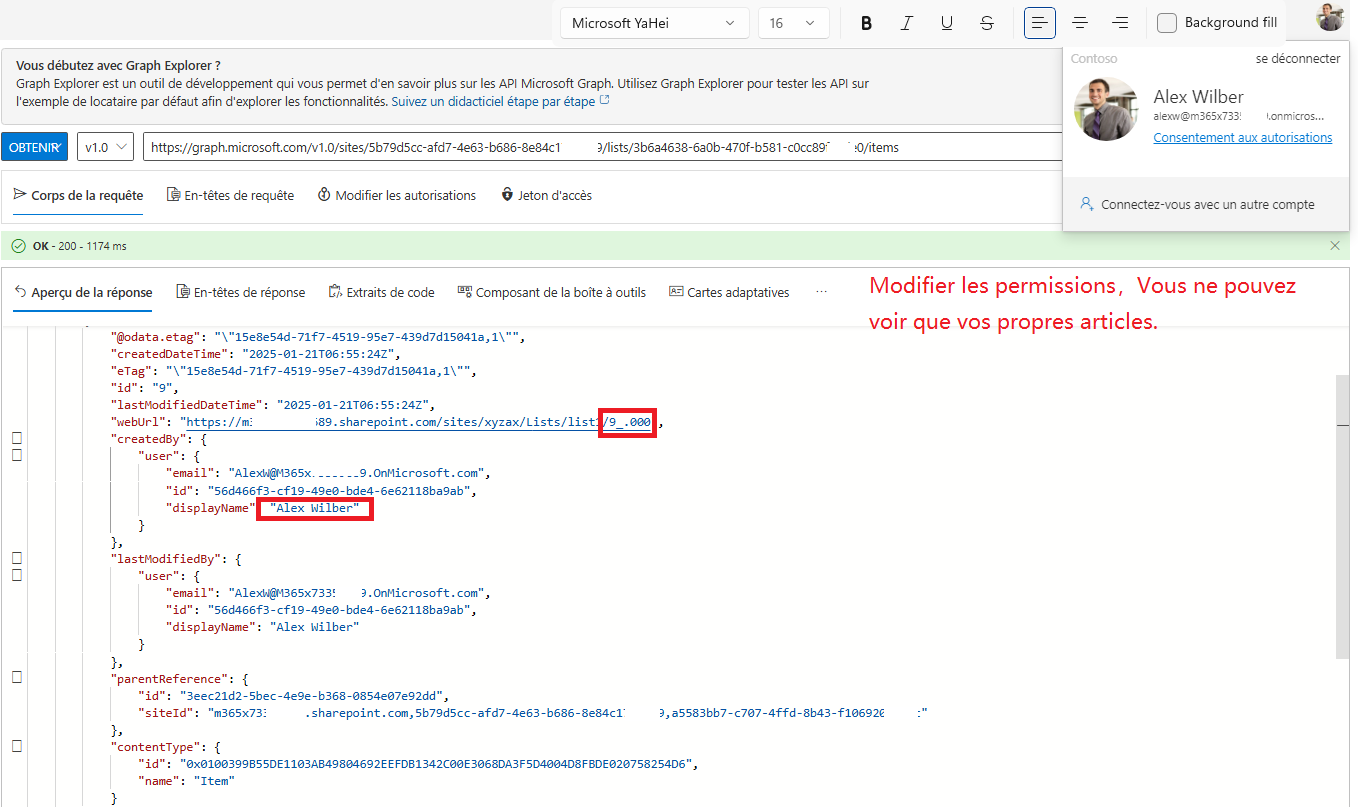
Task: Collapse user node under createdBy
Action: 17,456
